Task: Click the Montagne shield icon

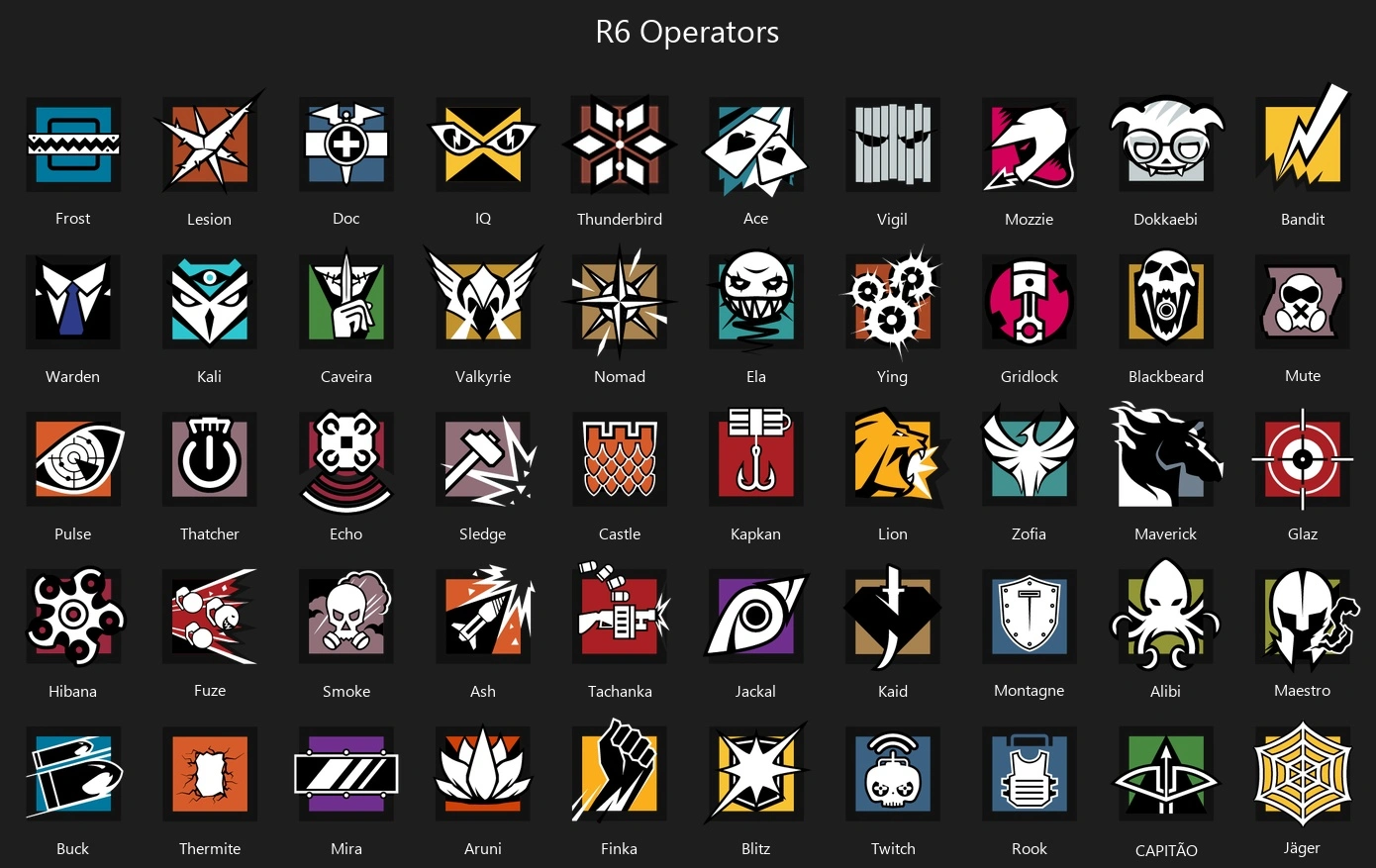Action: coord(1030,617)
